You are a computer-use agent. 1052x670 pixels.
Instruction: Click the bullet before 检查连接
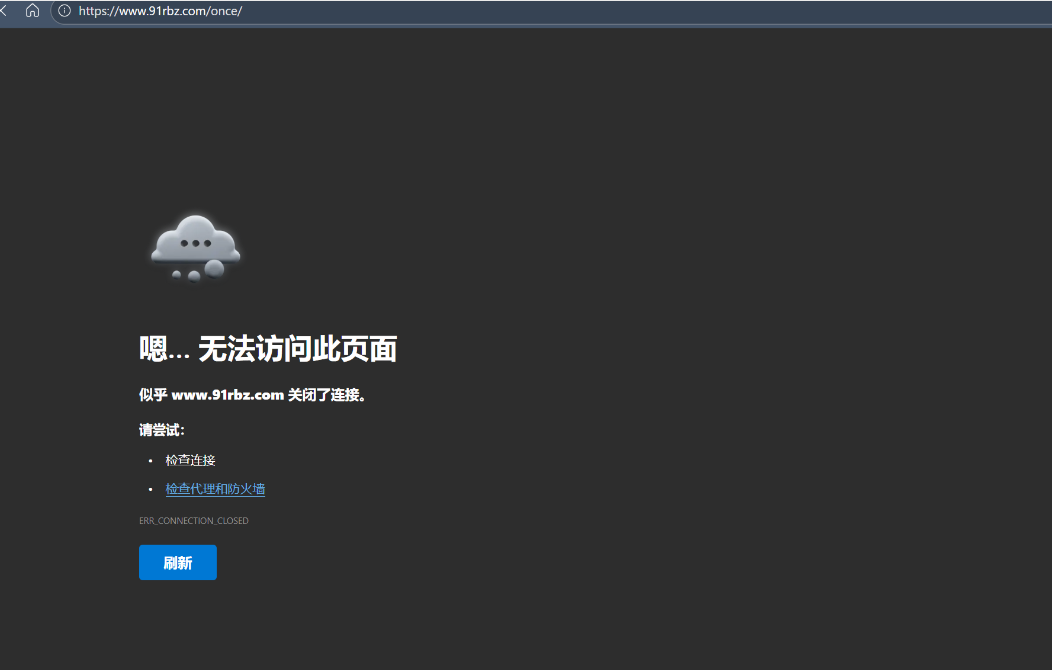point(150,461)
